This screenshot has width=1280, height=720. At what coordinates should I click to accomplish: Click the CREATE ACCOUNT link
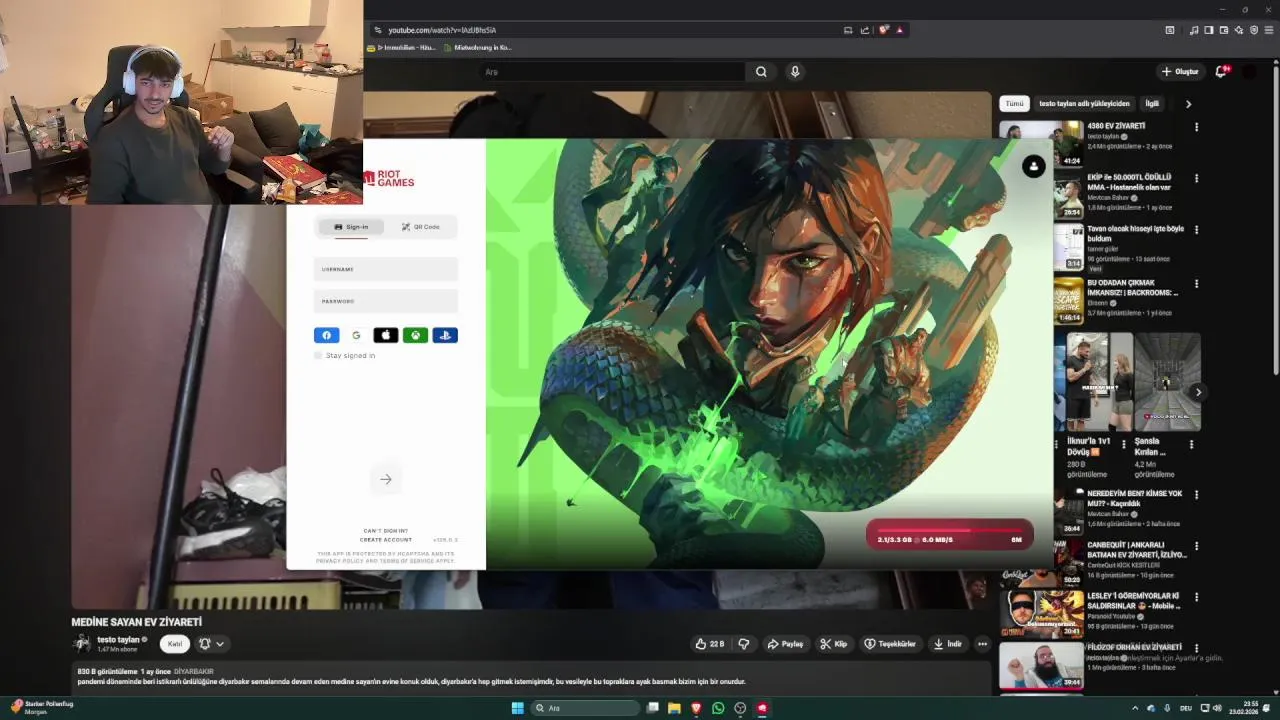click(386, 540)
